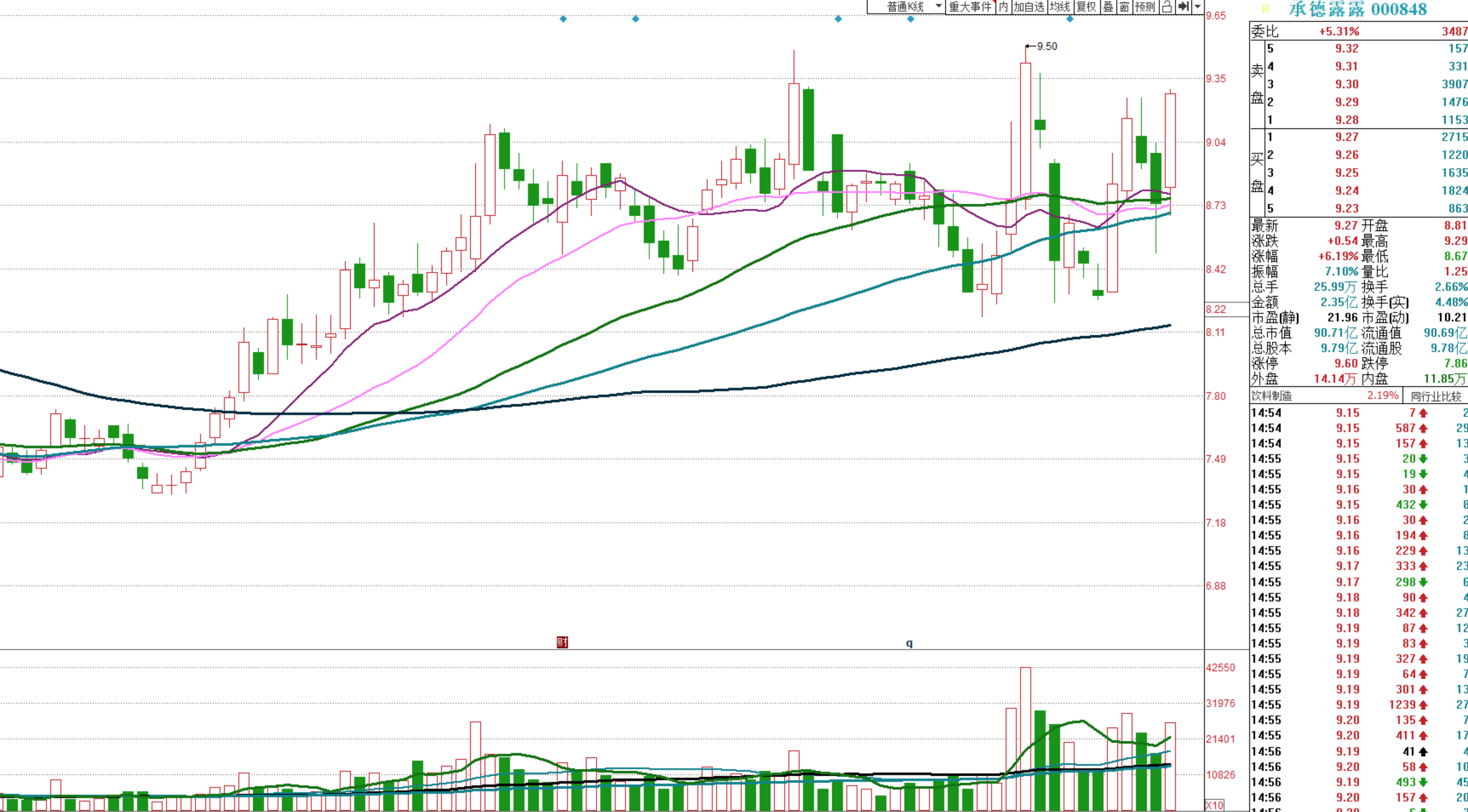Expand the toolbar's last dropdown arrow
This screenshot has width=1468, height=812.
pyautogui.click(x=1198, y=7)
